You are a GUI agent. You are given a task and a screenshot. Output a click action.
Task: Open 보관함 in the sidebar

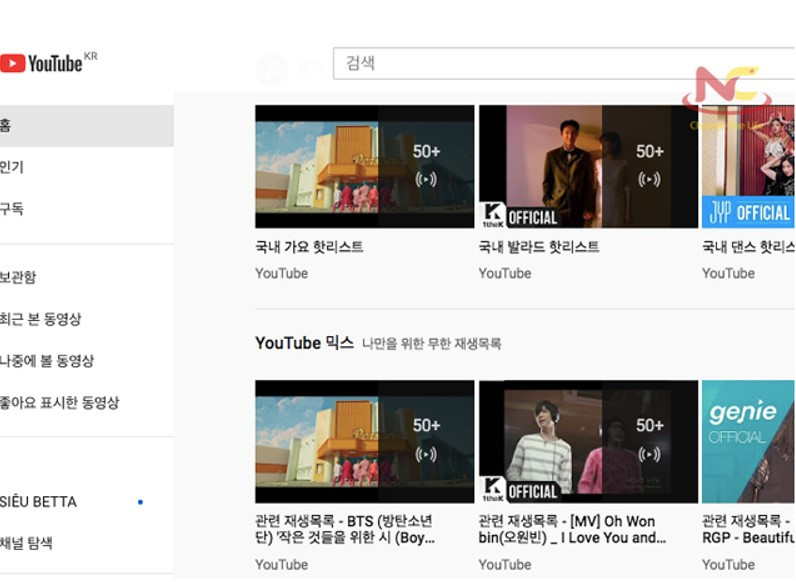(18, 277)
